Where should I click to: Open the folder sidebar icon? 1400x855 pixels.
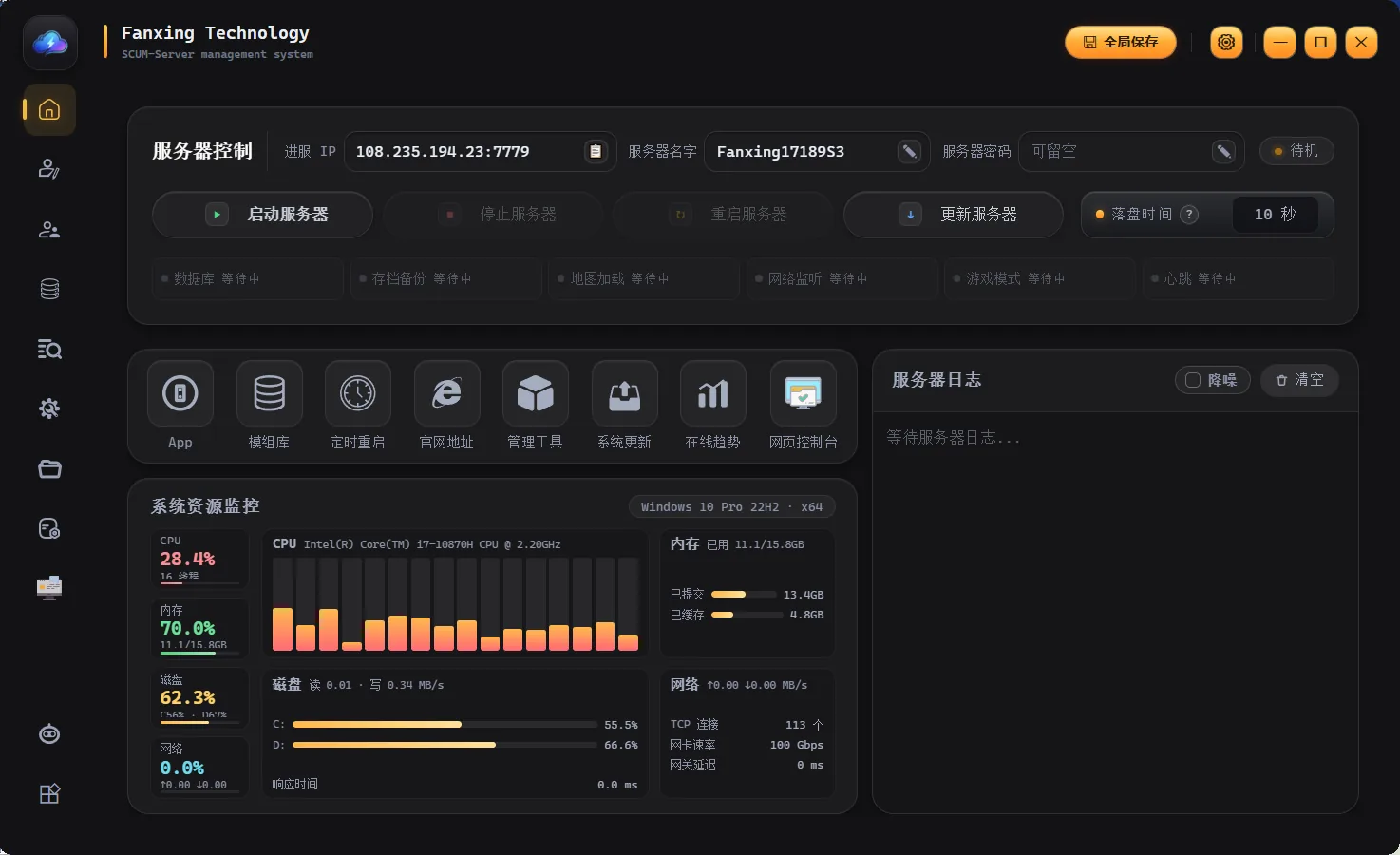point(49,468)
